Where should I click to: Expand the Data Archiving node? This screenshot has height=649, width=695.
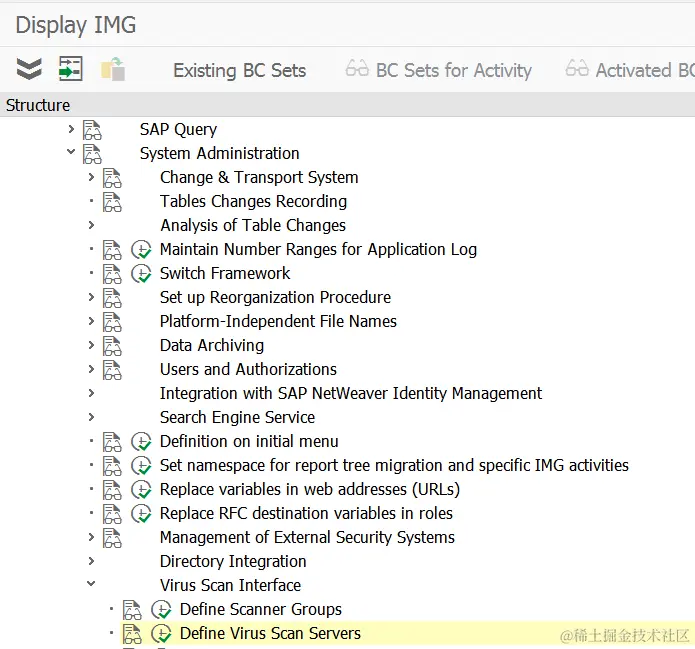click(91, 344)
